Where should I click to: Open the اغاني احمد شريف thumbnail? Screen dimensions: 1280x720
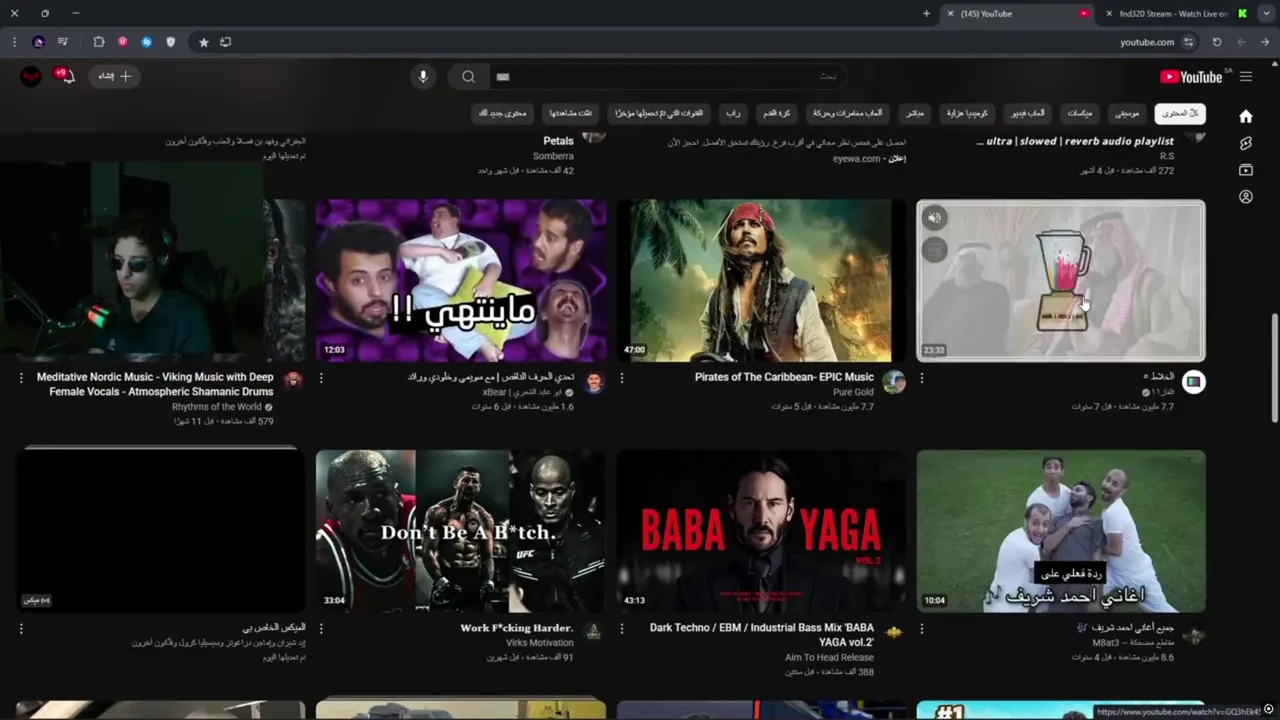click(x=1061, y=531)
